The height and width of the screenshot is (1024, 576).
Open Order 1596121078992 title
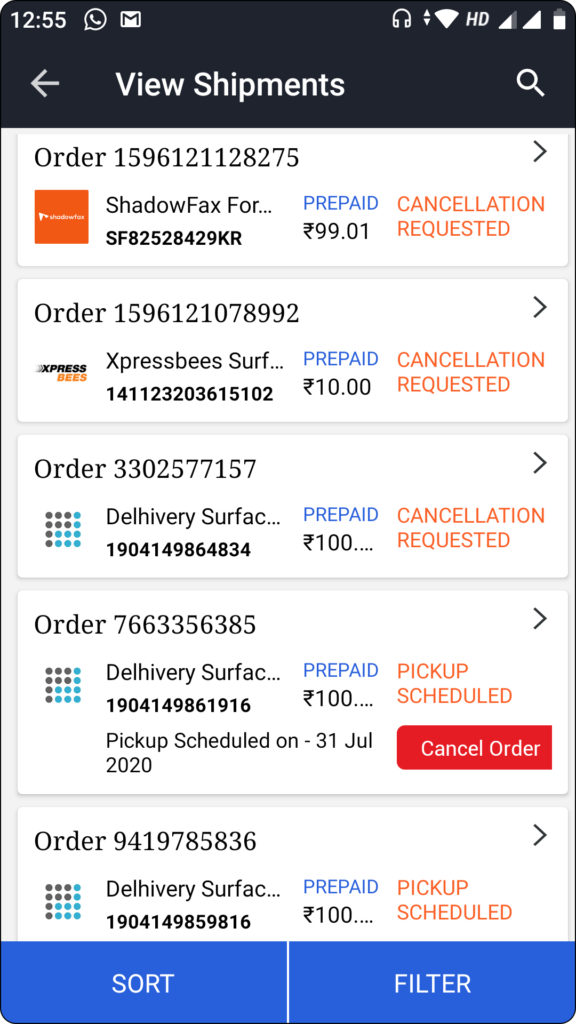[167, 313]
